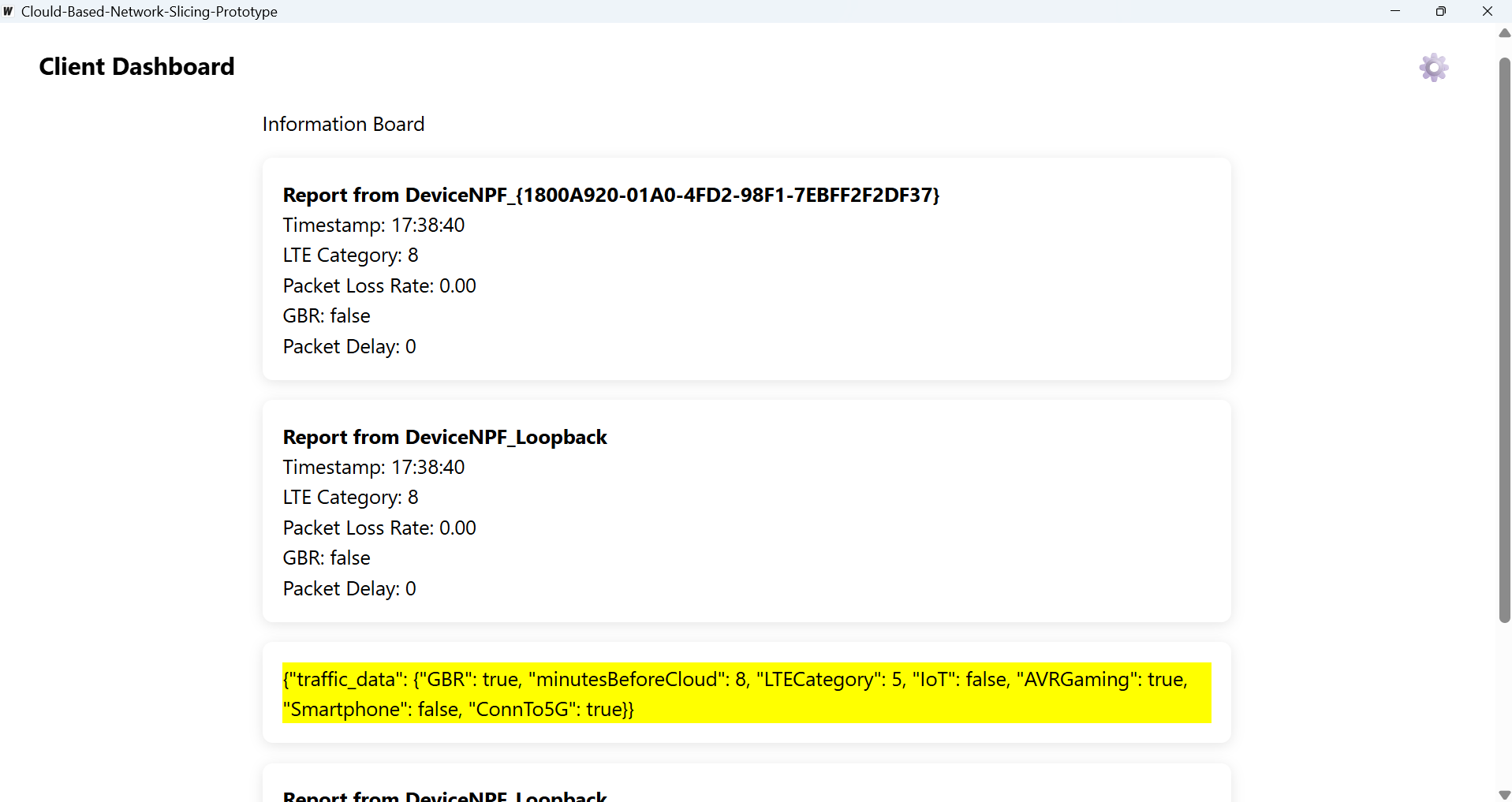Click Packet Delay: 0 in Loopback report
This screenshot has width=1512, height=802.
349,589
